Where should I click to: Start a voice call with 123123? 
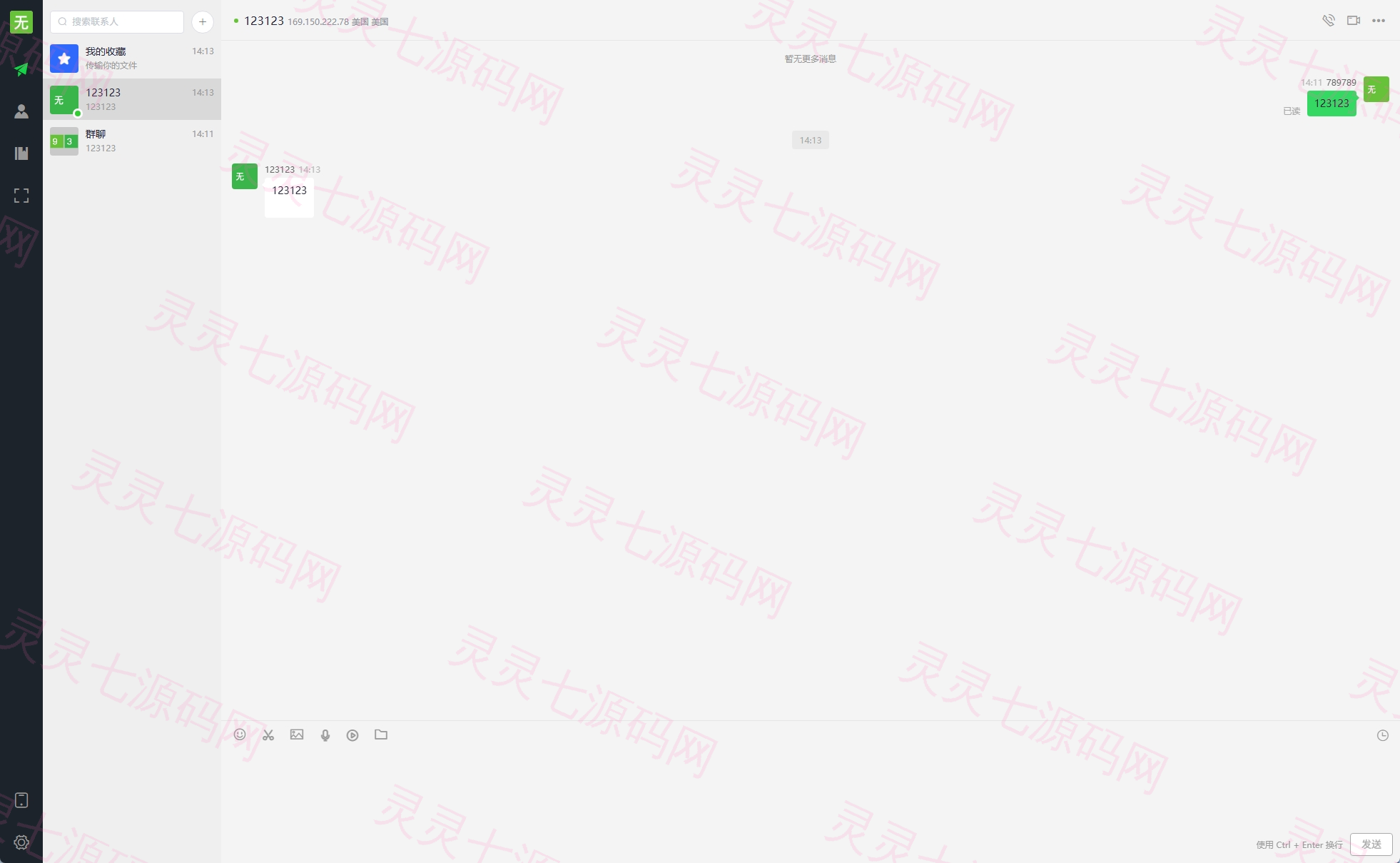click(1328, 21)
